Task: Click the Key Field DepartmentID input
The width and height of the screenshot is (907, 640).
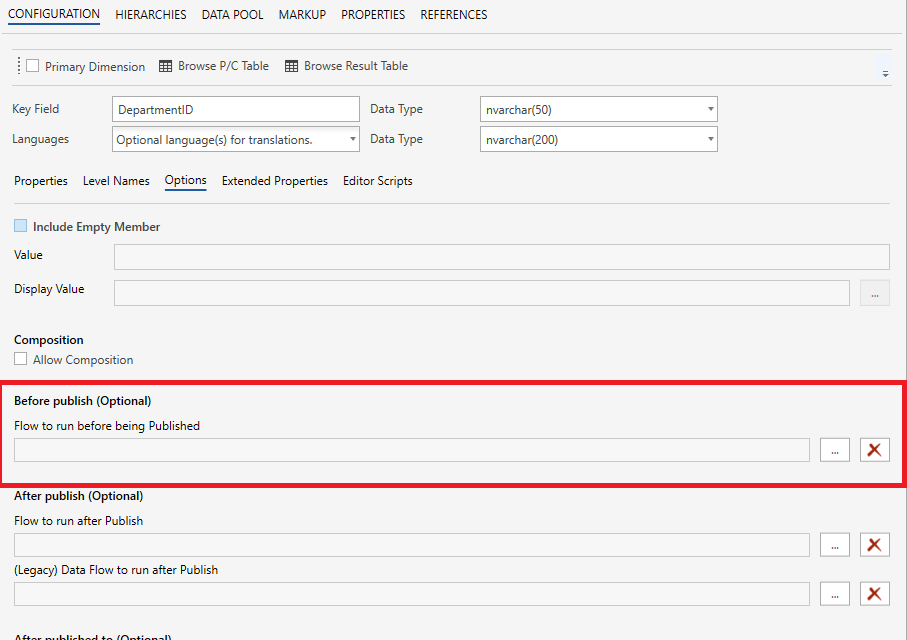Action: click(x=235, y=109)
